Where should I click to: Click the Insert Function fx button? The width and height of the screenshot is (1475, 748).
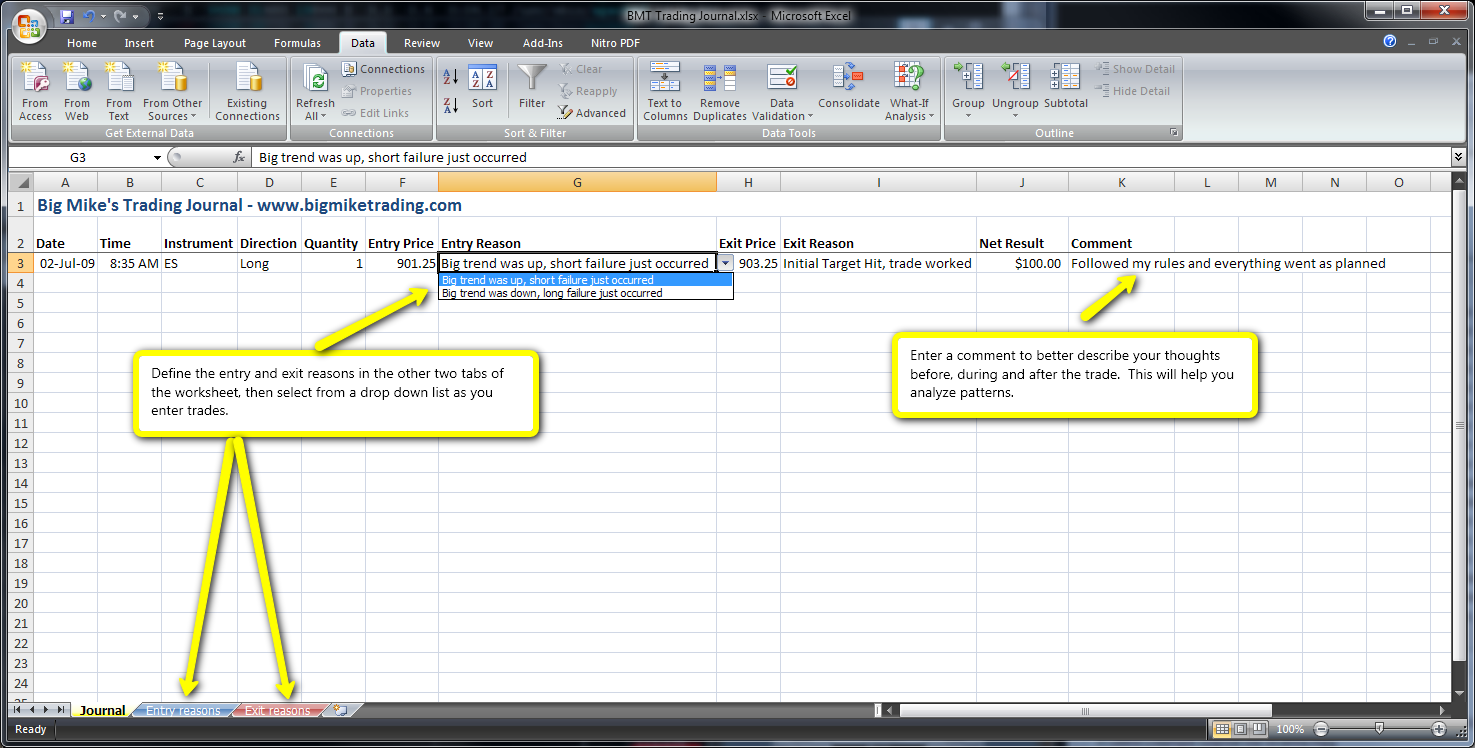click(239, 158)
